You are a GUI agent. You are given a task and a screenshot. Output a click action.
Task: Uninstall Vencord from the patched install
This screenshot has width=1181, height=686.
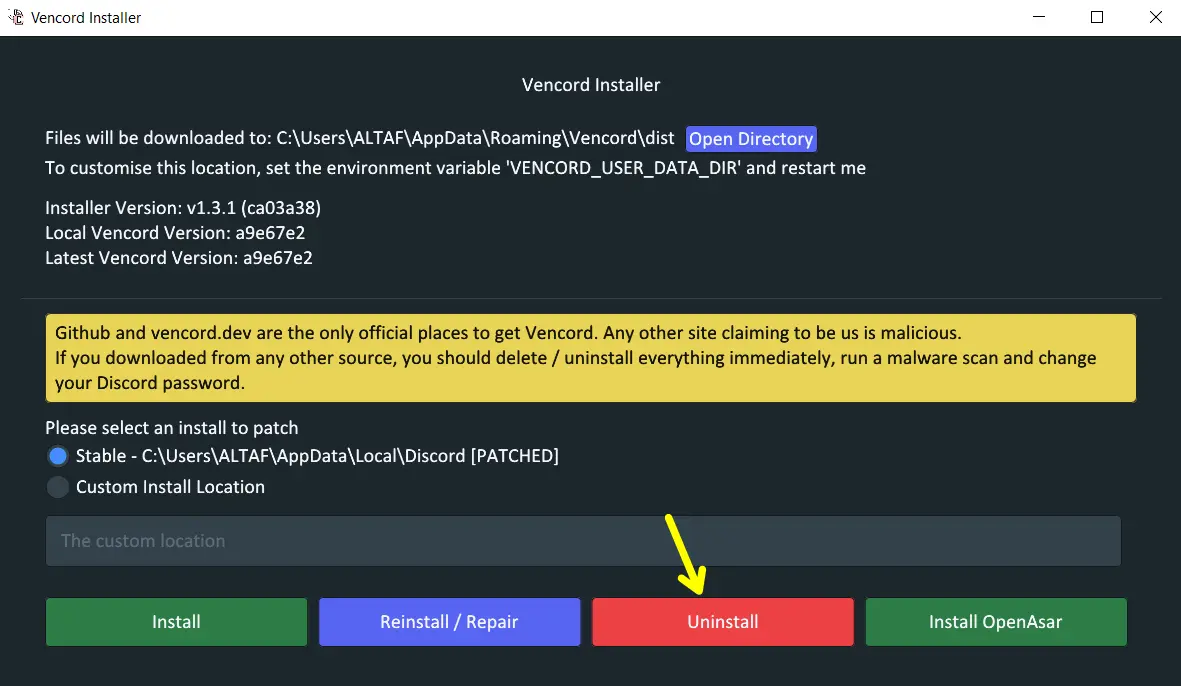[722, 621]
